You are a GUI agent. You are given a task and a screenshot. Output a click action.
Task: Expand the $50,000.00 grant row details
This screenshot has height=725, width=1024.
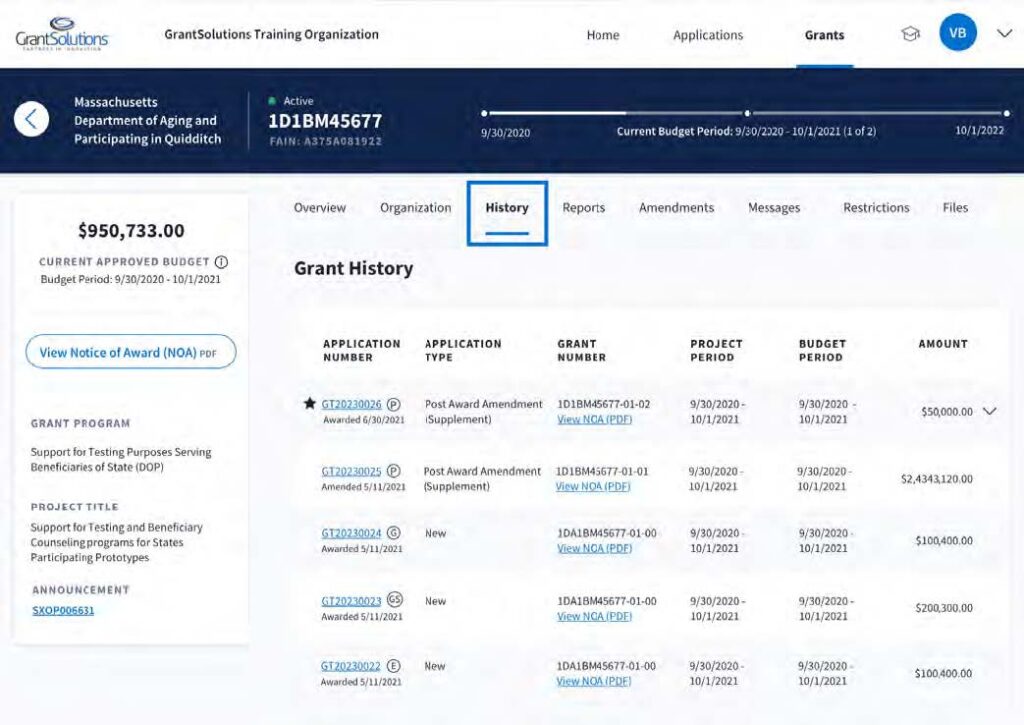click(x=990, y=411)
